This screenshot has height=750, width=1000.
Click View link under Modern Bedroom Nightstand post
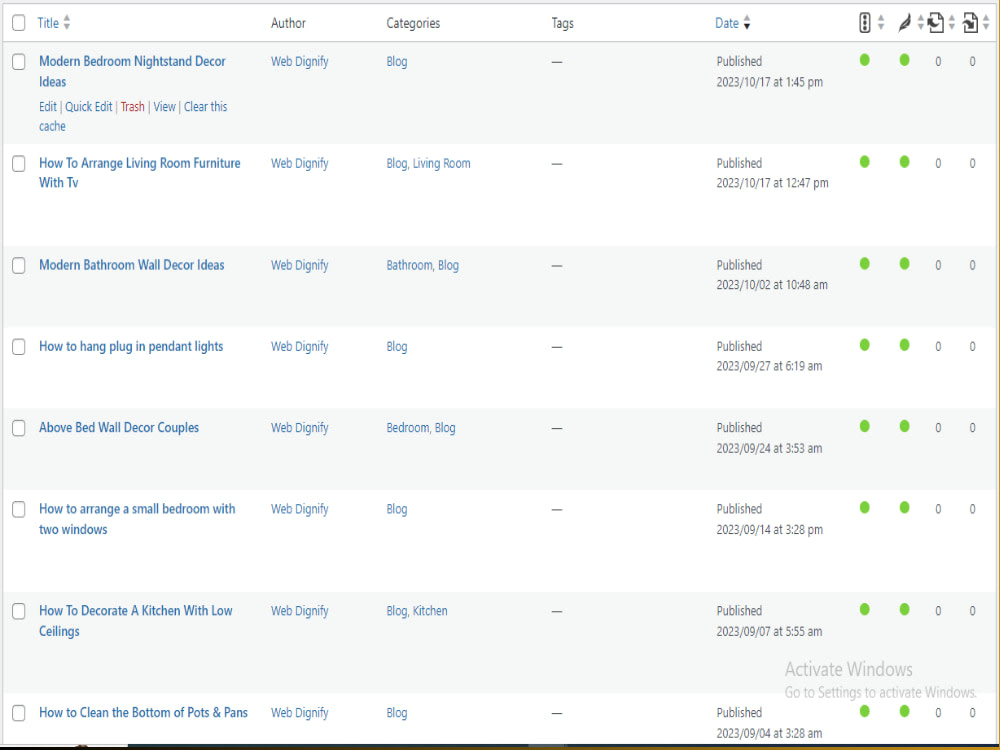(165, 107)
